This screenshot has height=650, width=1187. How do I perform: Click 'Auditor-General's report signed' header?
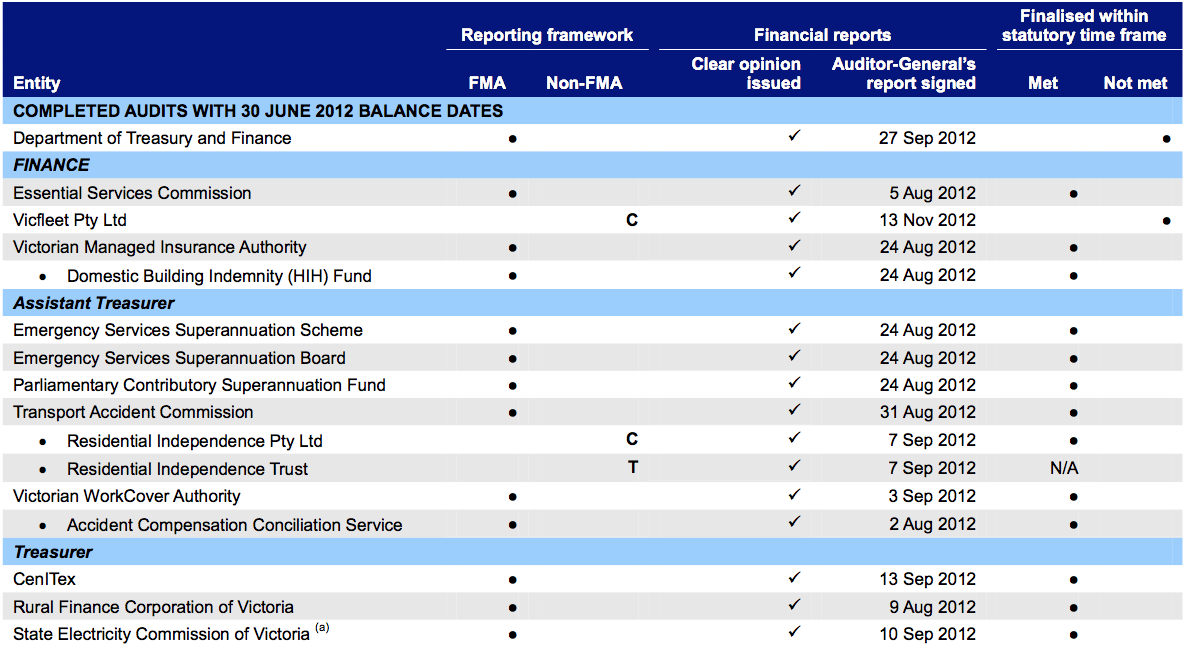(903, 73)
